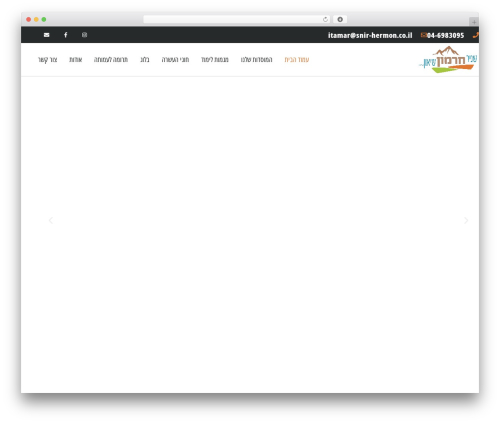The width and height of the screenshot is (500, 423).
Task: Open the מגמות לימוד menu item
Action: coord(215,60)
